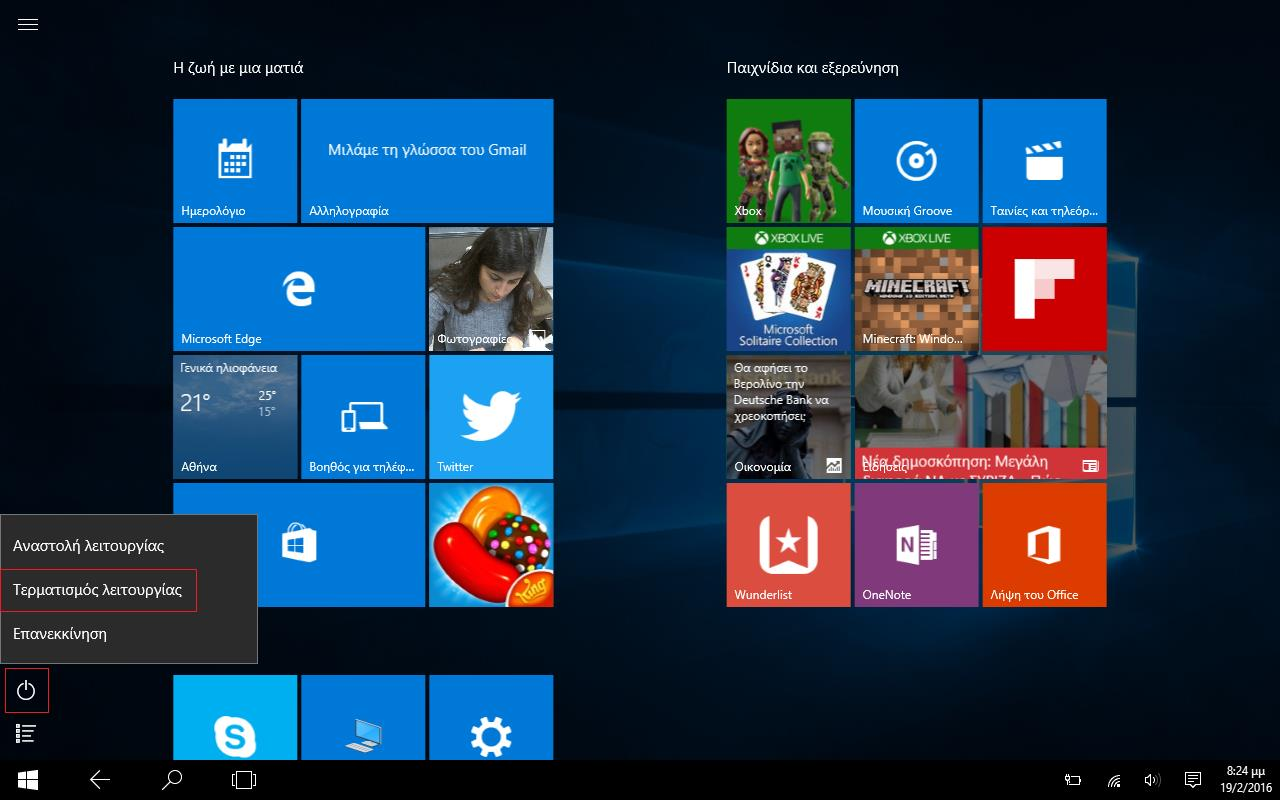Launch the Twitter tile
1280x800 pixels.
pos(491,417)
